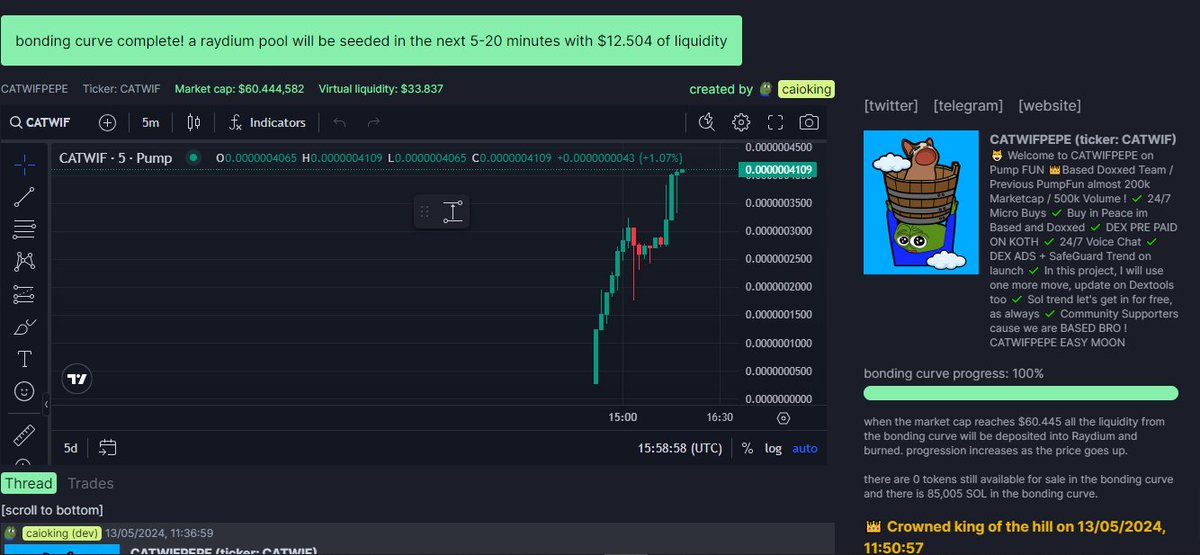The height and width of the screenshot is (555, 1200).
Task: Take a chart snapshot with camera icon
Action: 809,122
